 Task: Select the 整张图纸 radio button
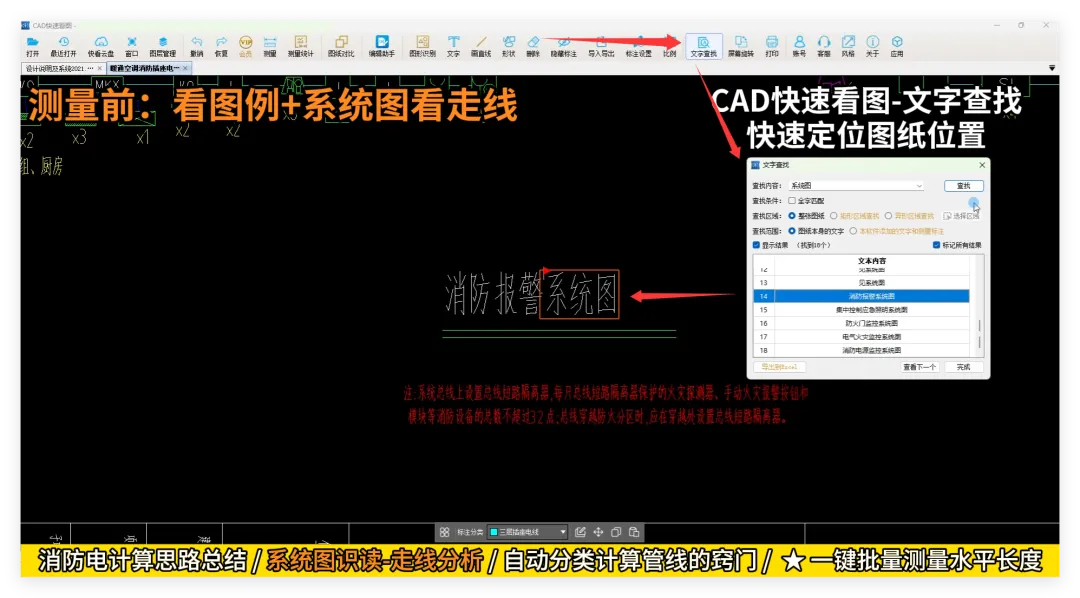pos(792,216)
